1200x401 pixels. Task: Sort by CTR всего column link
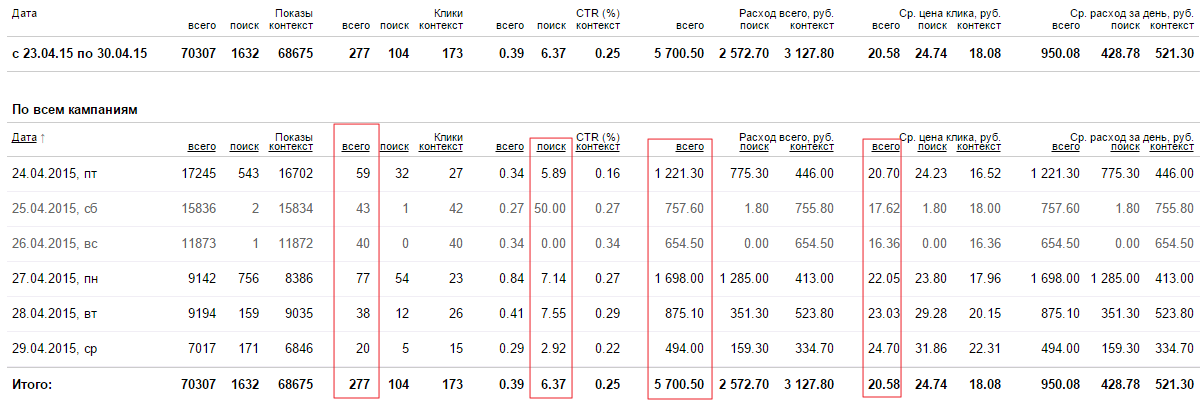click(510, 147)
